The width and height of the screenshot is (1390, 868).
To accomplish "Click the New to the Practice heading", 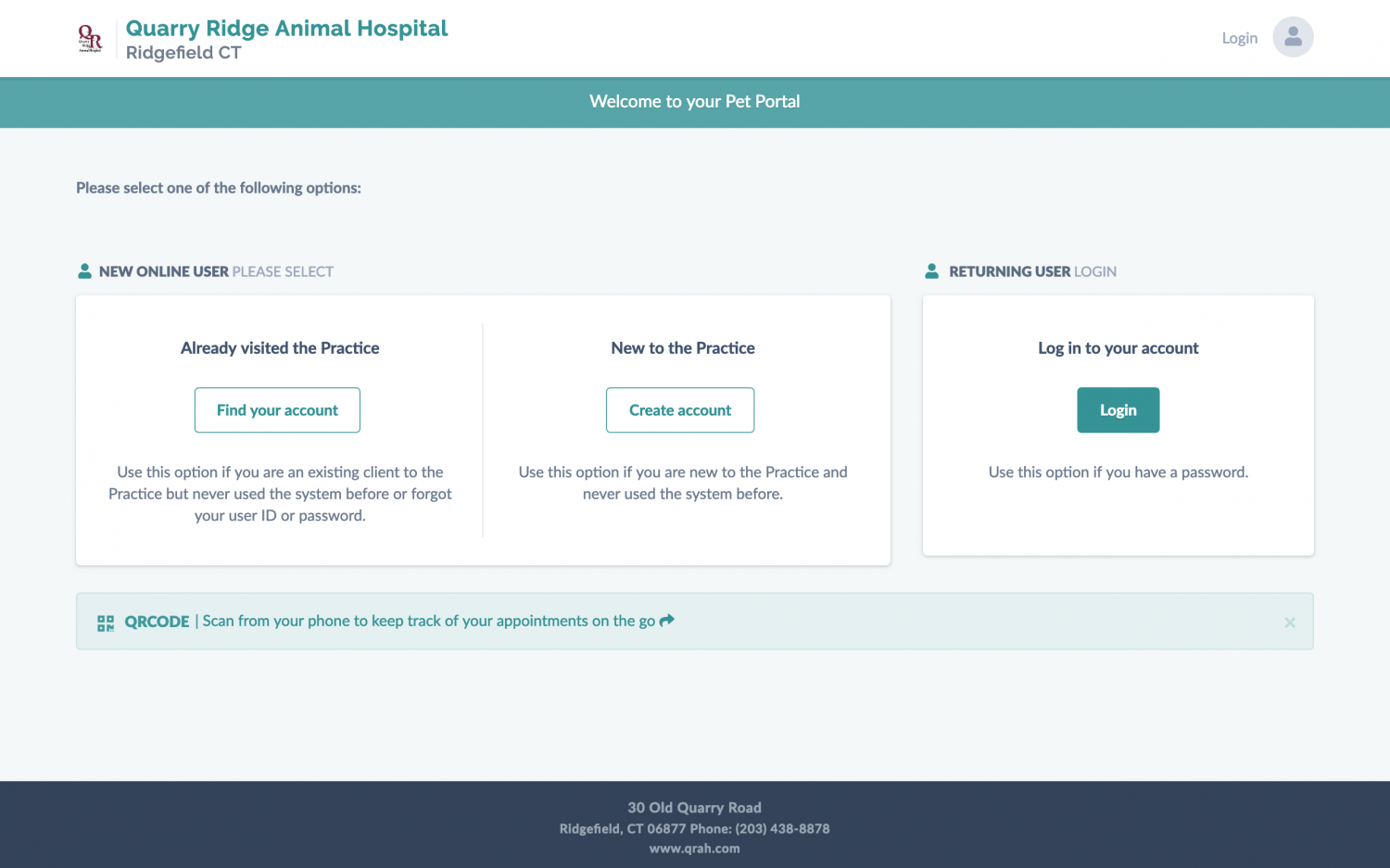I will tap(683, 348).
